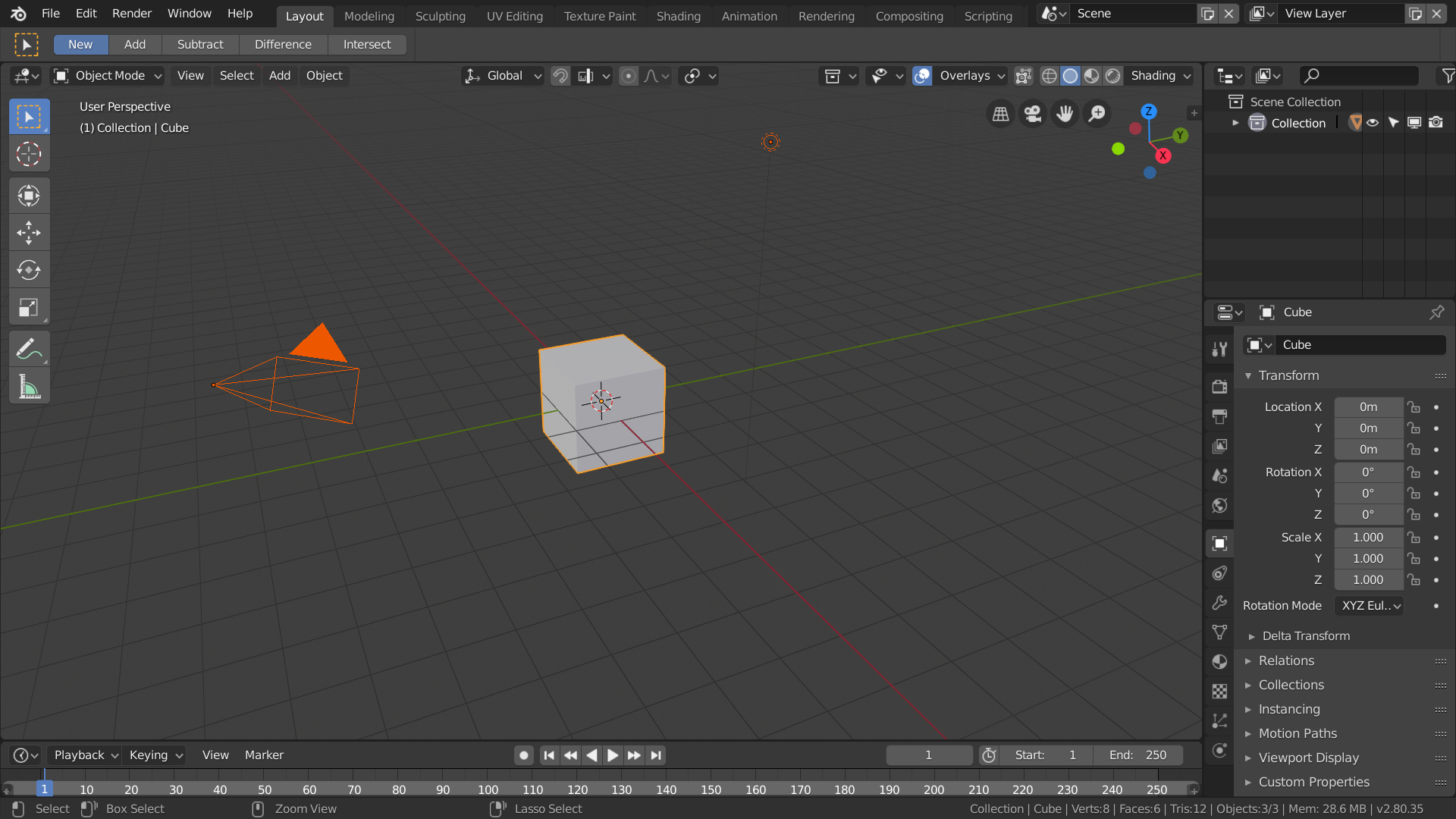
Task: Switch to camera view button
Action: pyautogui.click(x=1033, y=114)
